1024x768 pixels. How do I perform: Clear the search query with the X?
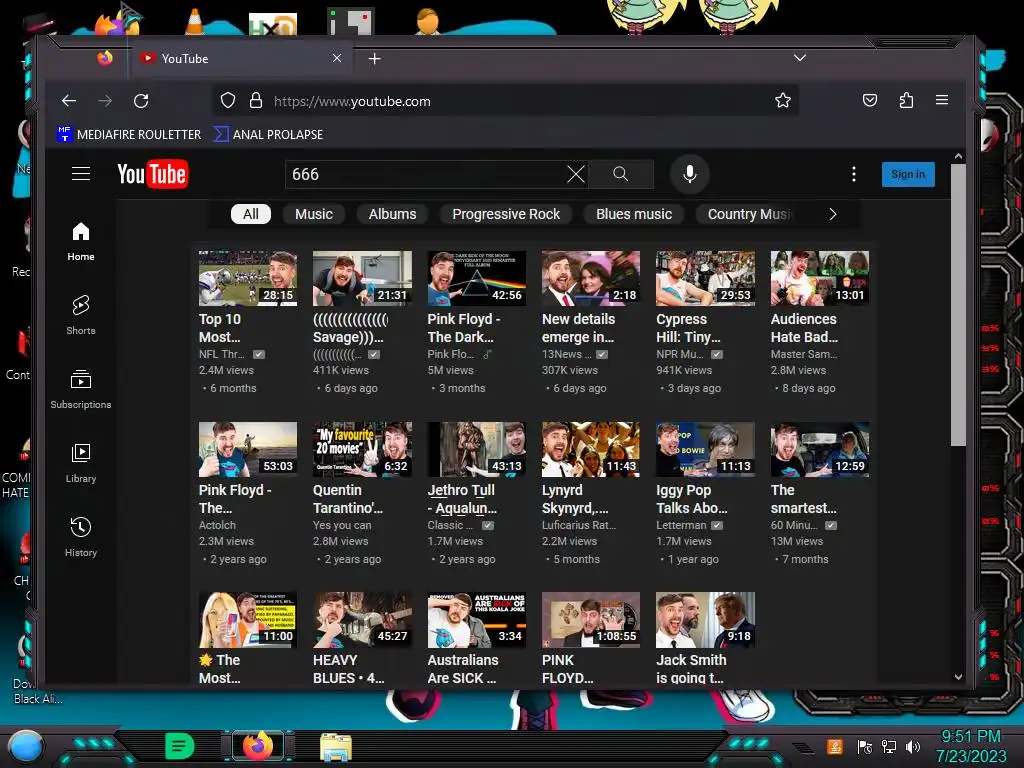[x=575, y=174]
